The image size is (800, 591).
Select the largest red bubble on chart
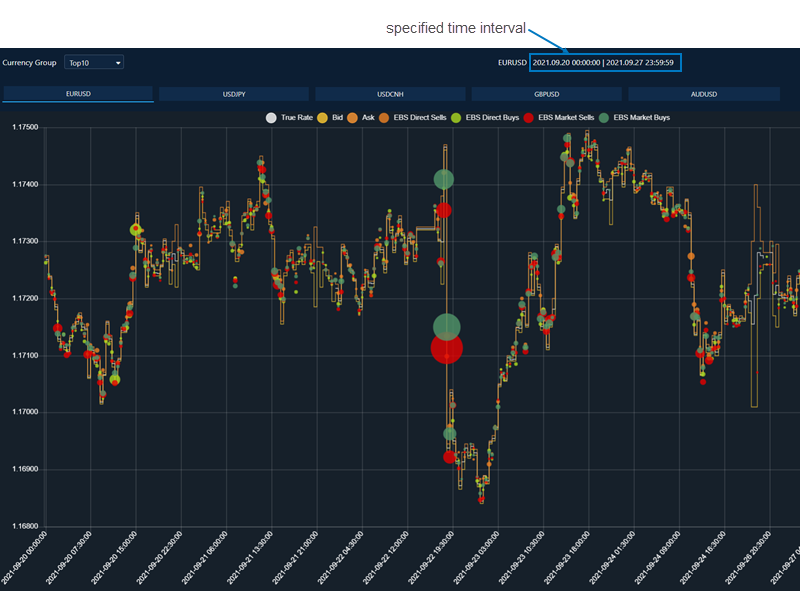pos(447,348)
